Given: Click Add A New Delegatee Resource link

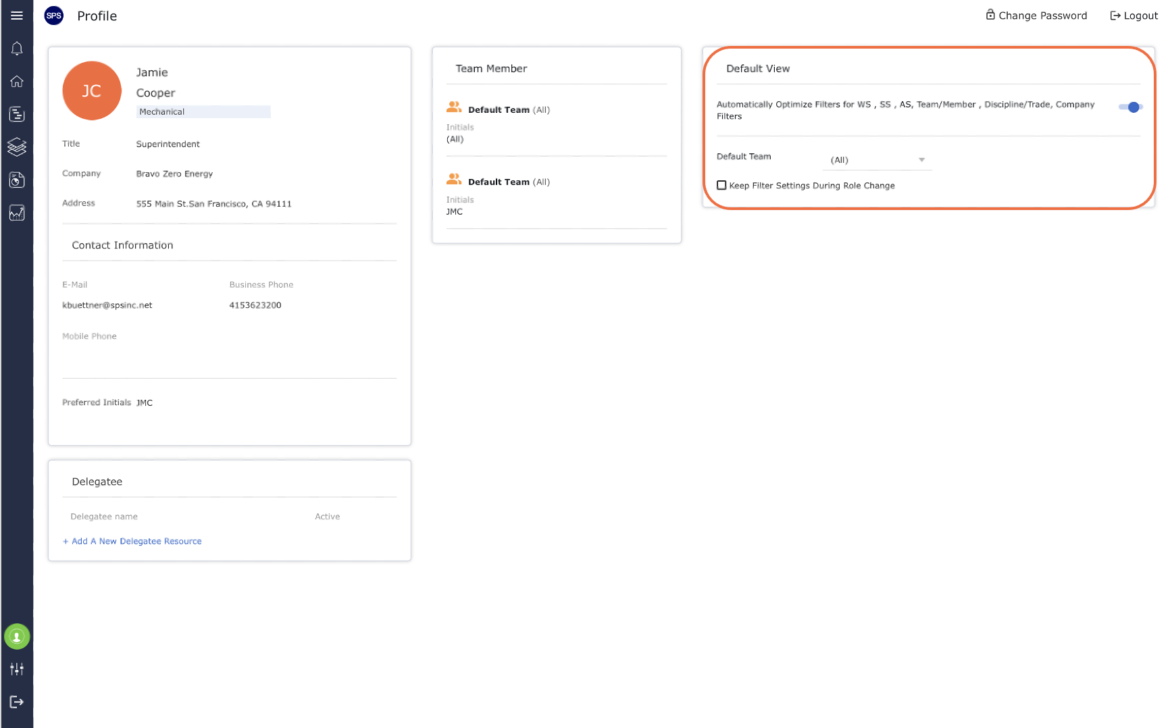Looking at the screenshot, I should [132, 541].
